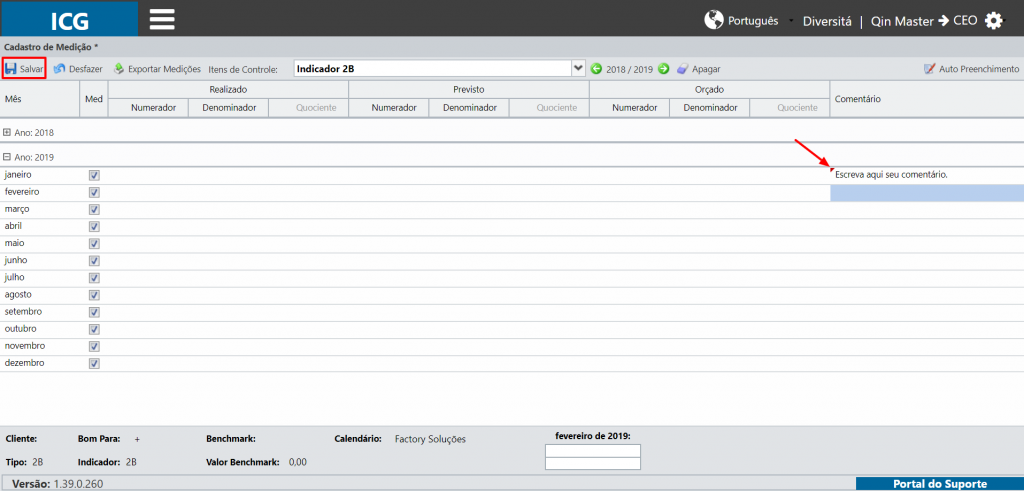Click the Exportar Medições icon
1024x491 pixels.
(x=119, y=69)
